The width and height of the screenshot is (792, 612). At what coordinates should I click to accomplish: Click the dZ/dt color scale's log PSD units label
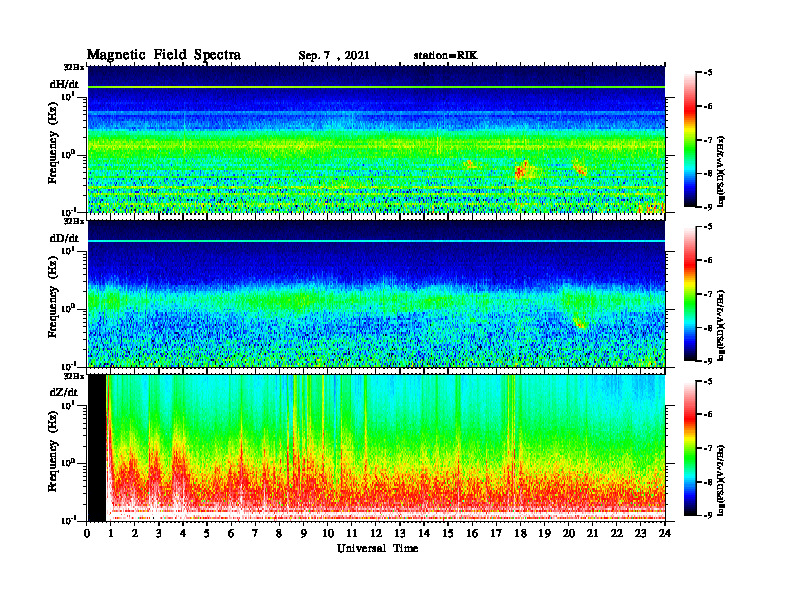pyautogui.click(x=721, y=480)
